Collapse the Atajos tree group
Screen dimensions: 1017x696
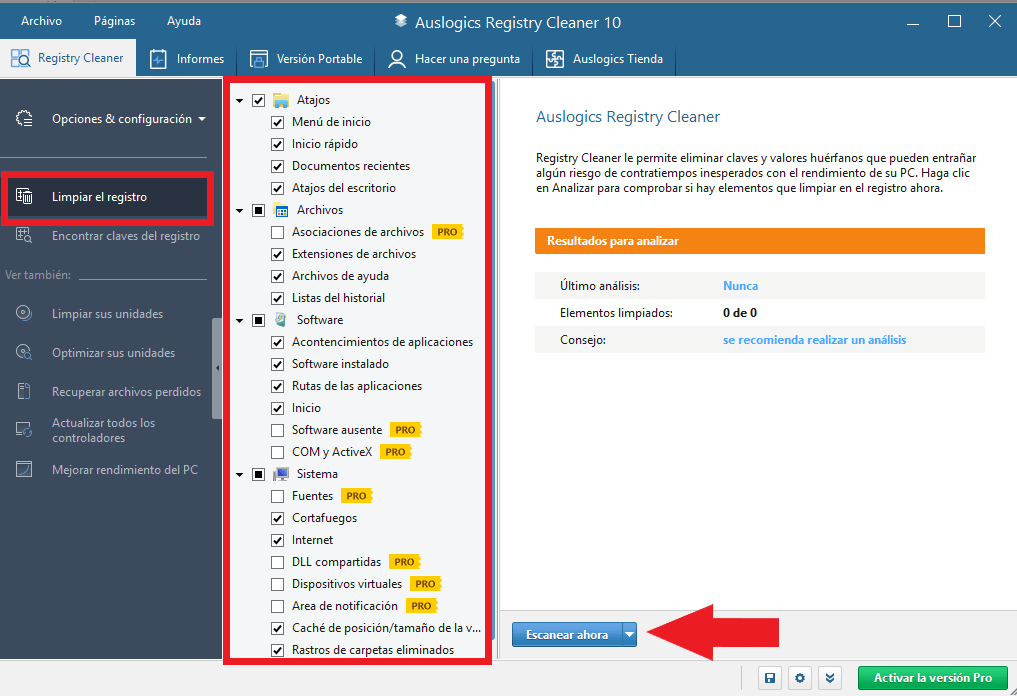240,101
